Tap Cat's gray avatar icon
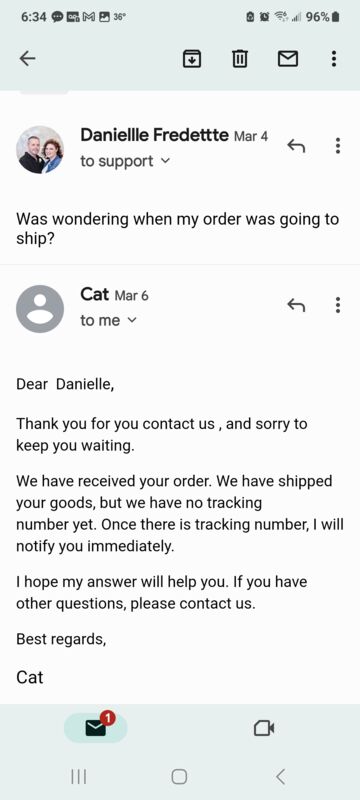The width and height of the screenshot is (360, 800). coord(40,309)
